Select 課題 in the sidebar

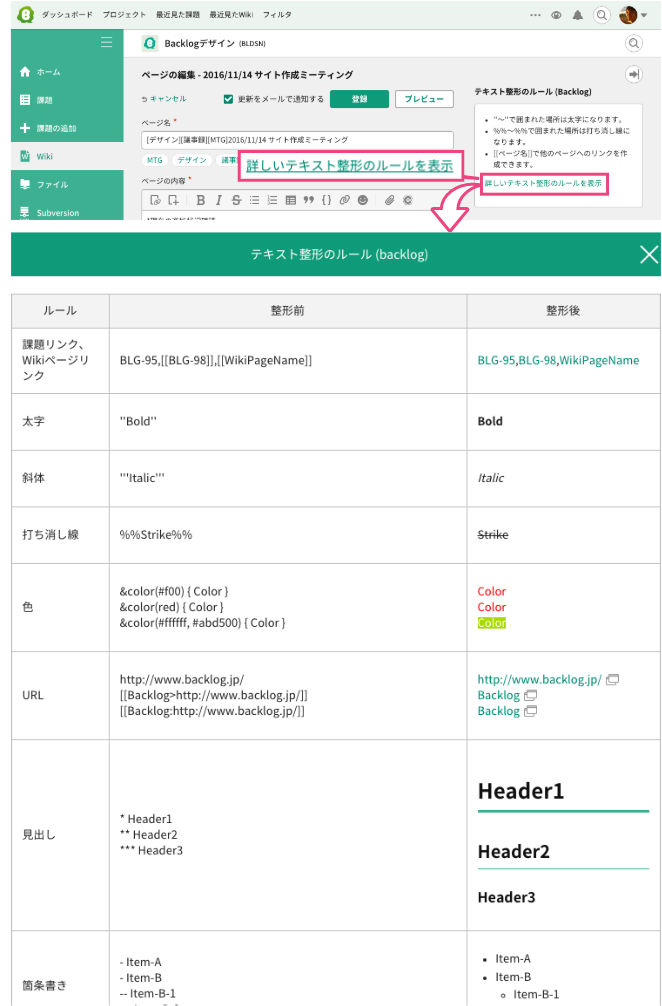[x=67, y=100]
